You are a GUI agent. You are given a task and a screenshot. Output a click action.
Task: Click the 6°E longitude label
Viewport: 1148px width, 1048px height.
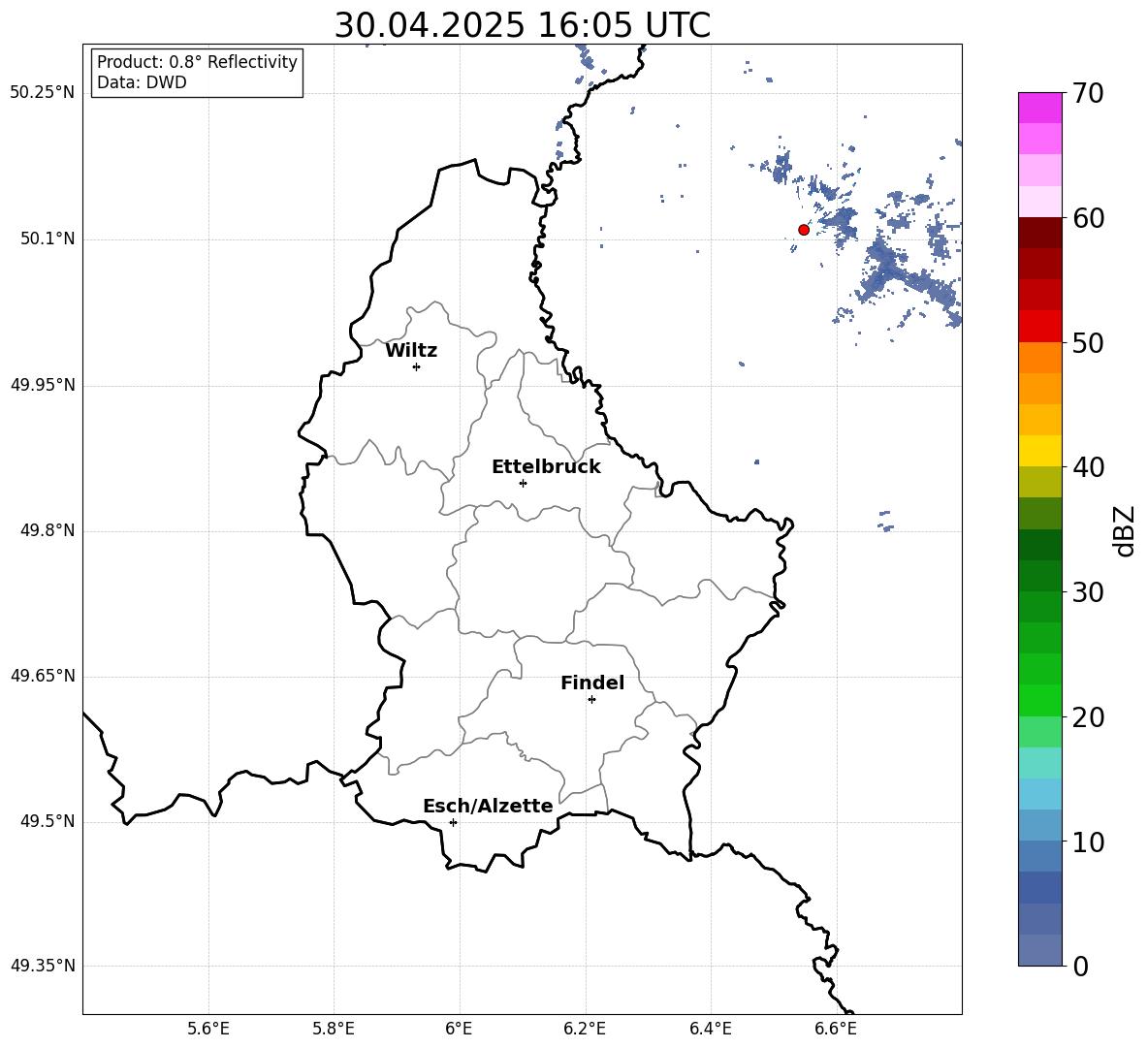click(459, 1029)
